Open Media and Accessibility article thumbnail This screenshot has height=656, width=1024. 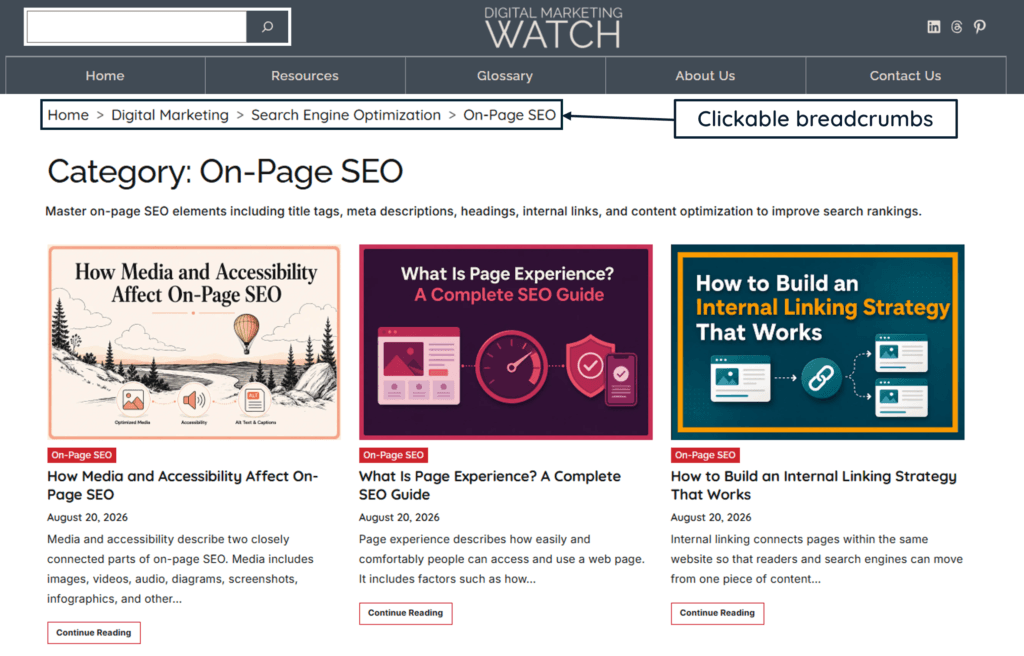[194, 342]
